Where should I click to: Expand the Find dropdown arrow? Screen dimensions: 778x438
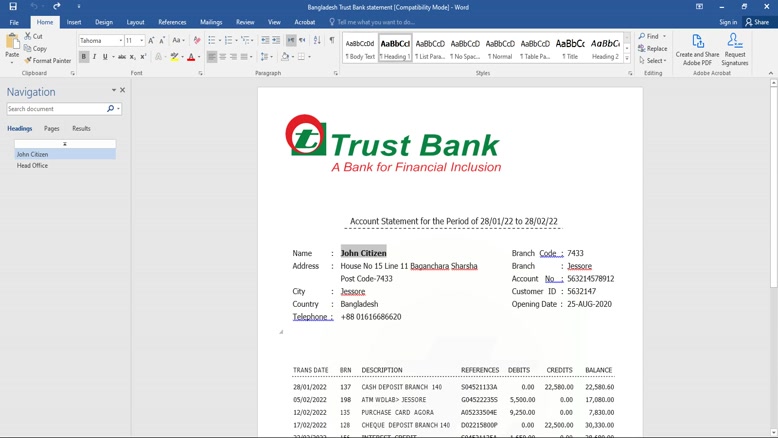point(664,37)
